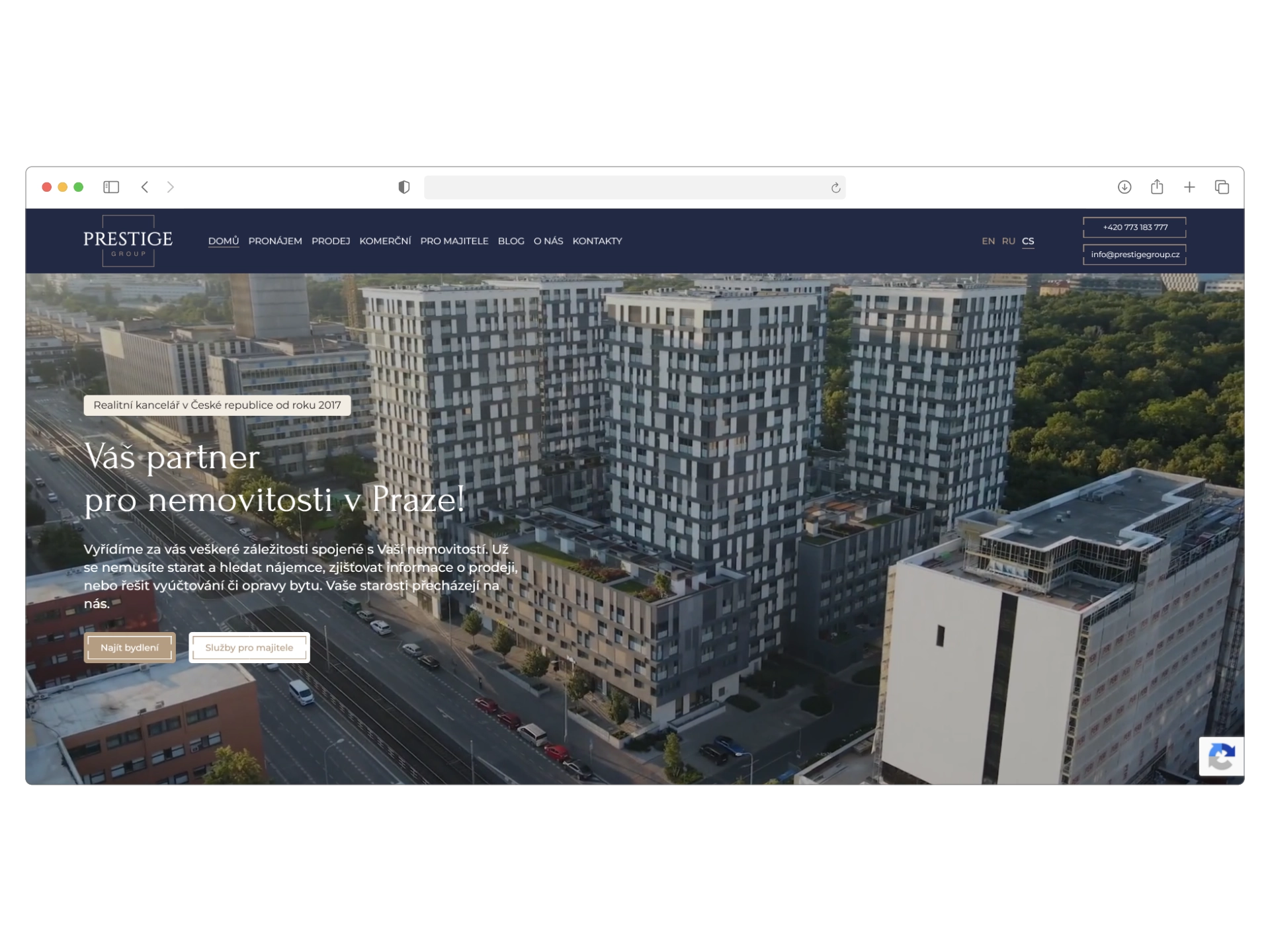Show tab overview icon
The height and width of the screenshot is (952, 1270).
pos(1222,187)
